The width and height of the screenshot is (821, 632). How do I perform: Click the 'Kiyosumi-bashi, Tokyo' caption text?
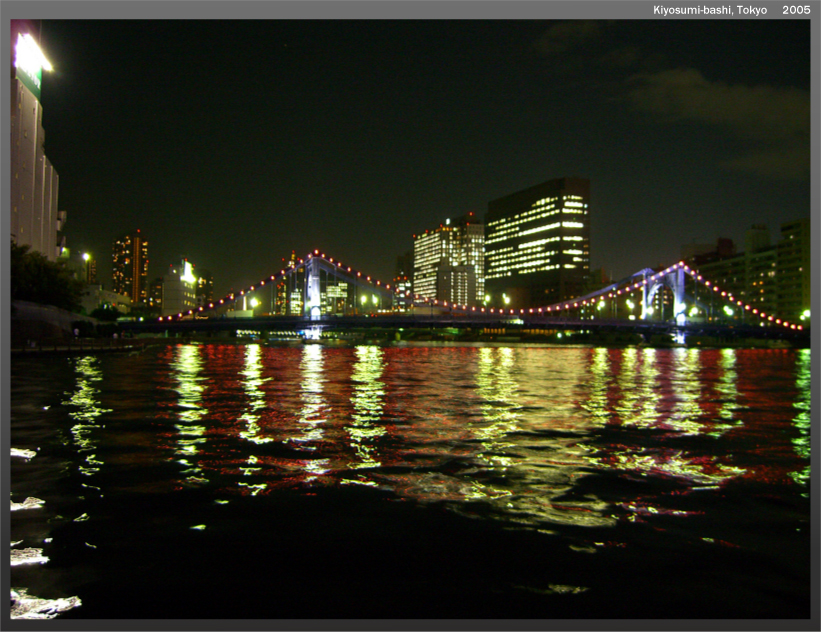(709, 10)
